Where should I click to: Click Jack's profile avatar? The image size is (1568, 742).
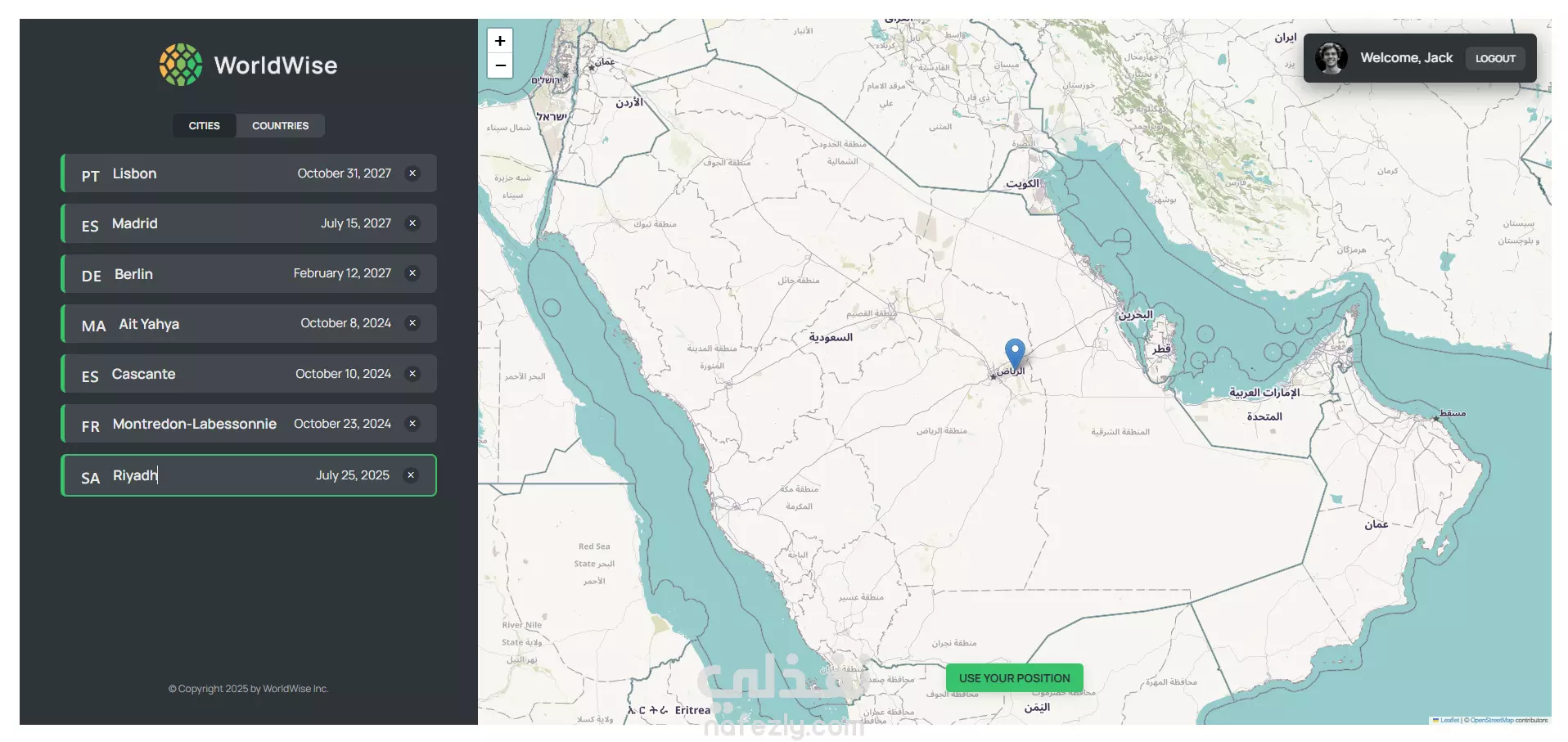[x=1331, y=58]
